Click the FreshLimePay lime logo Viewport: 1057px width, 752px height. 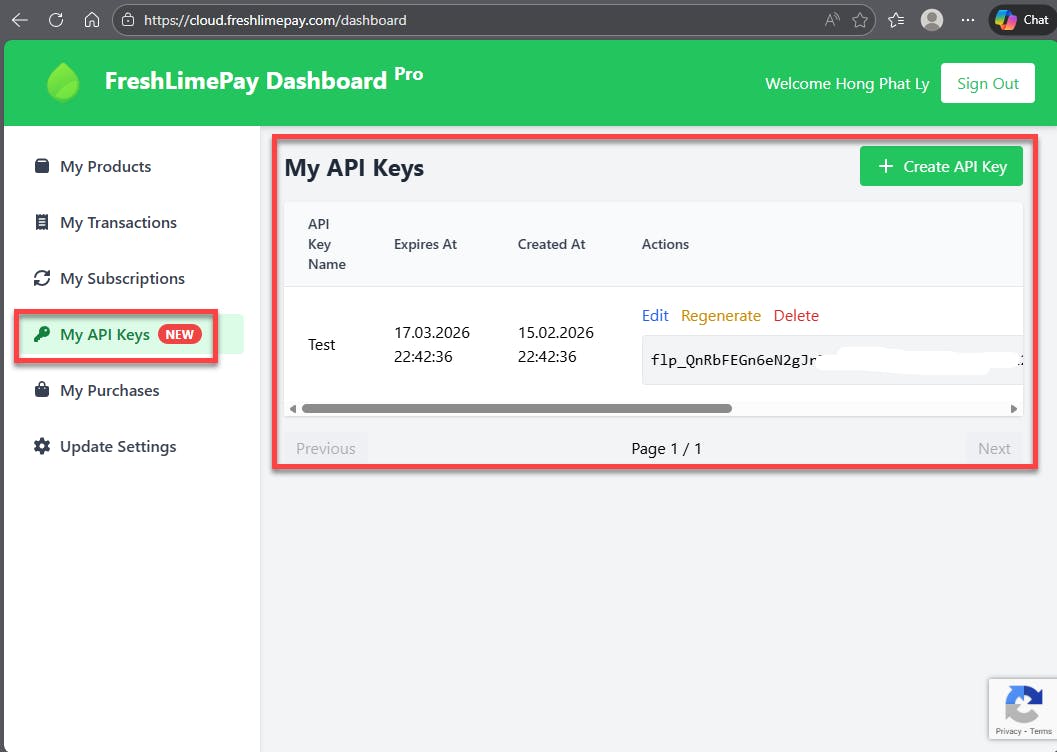click(63, 82)
